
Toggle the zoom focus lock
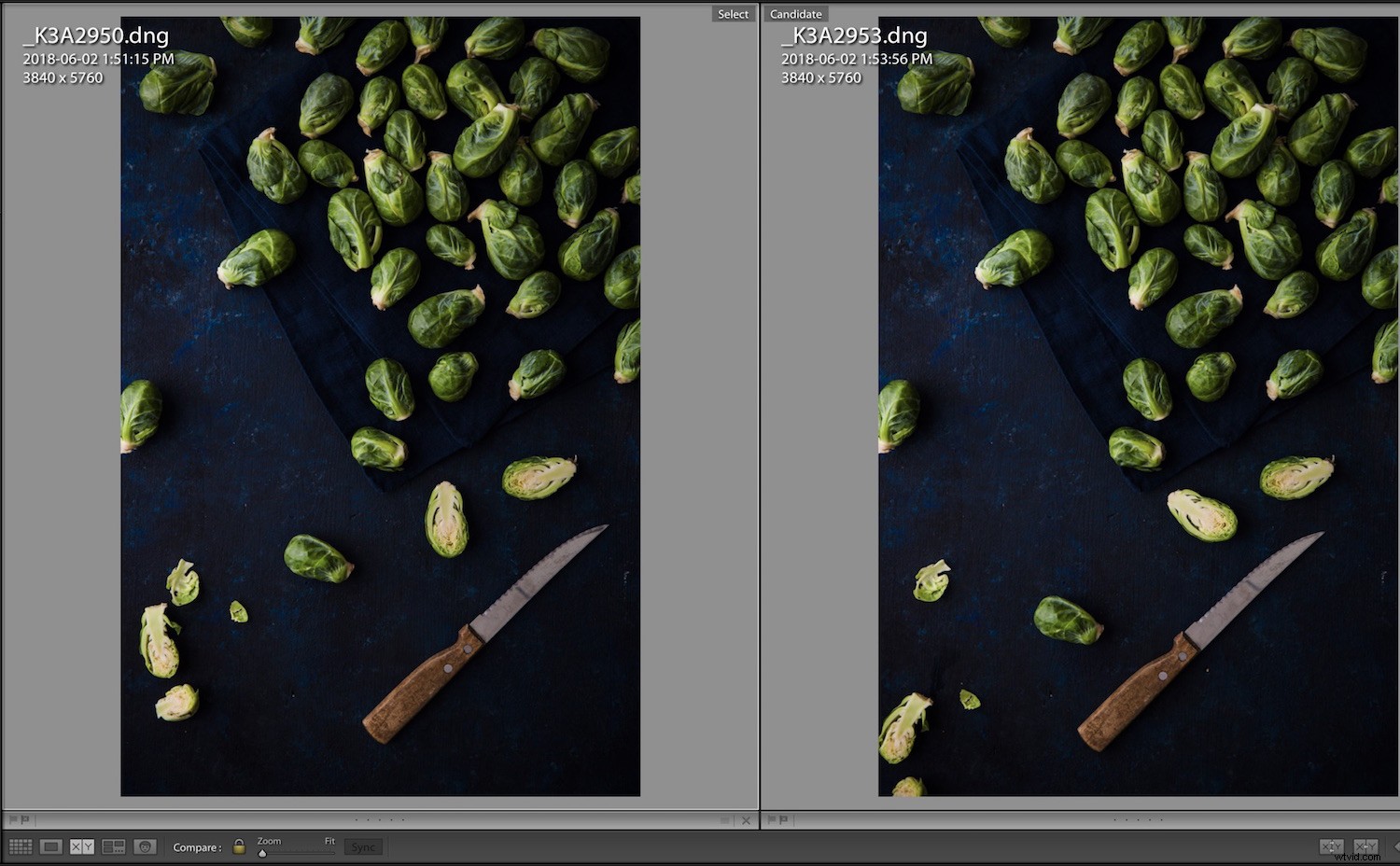pos(239,845)
